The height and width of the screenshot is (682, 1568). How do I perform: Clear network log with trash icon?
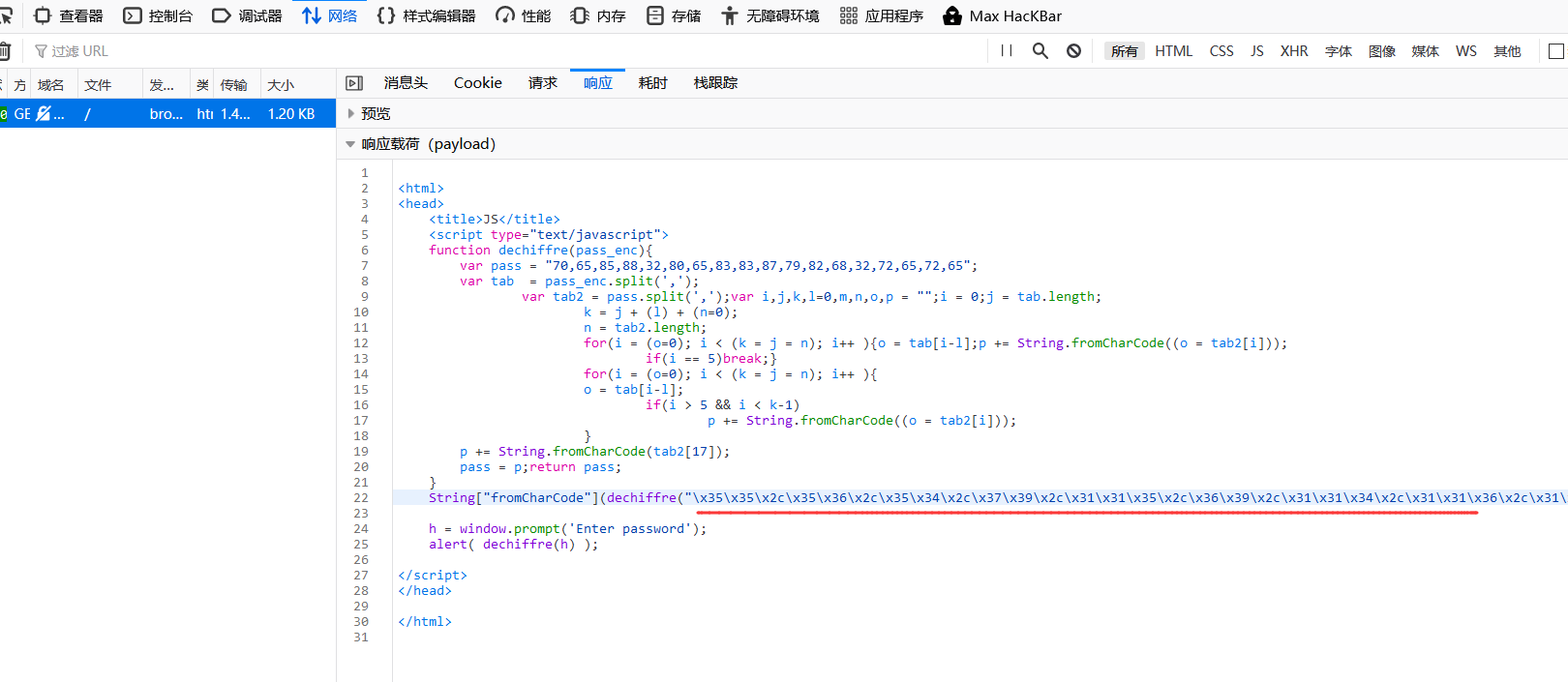click(5, 51)
